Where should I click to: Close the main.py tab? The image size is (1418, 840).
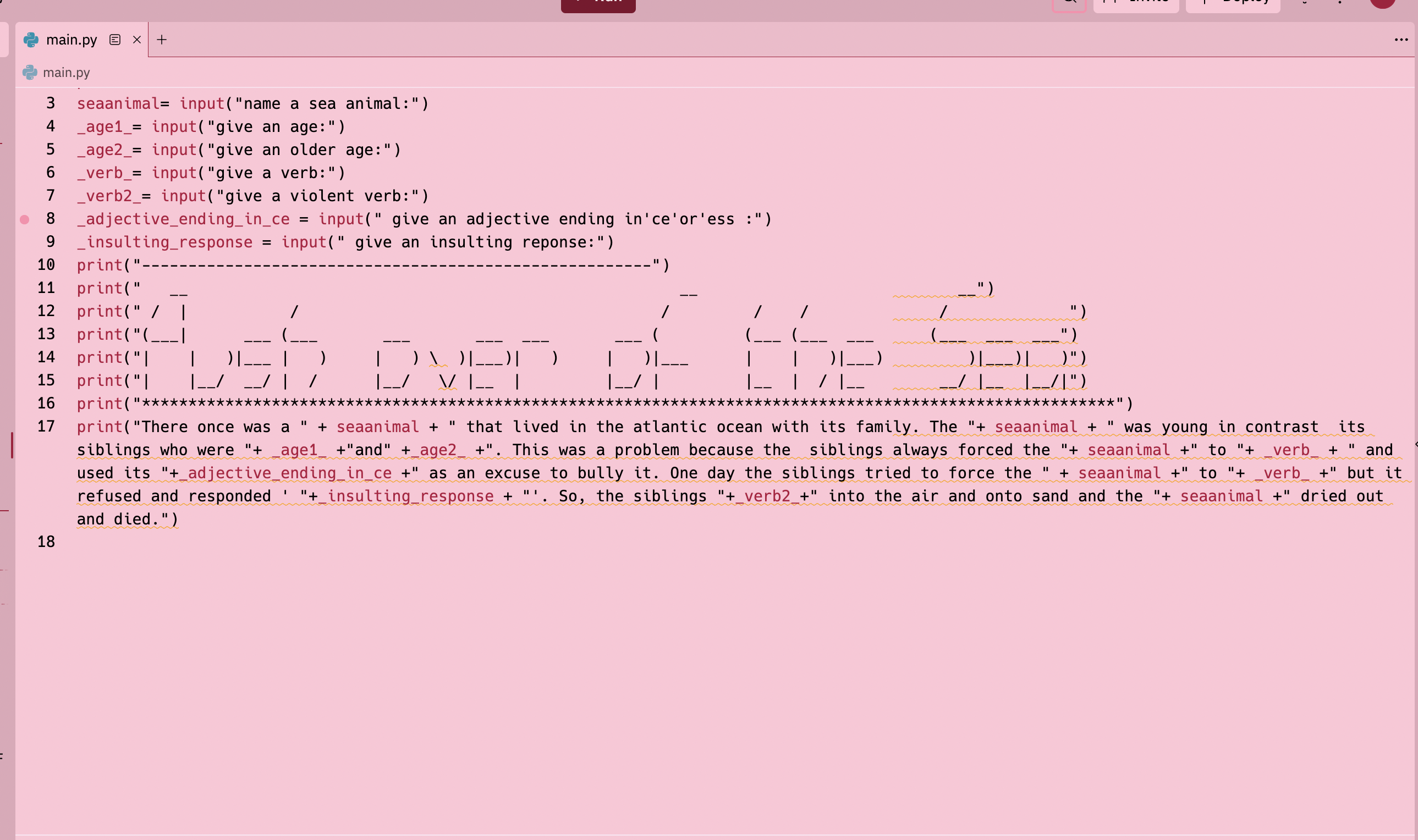136,40
